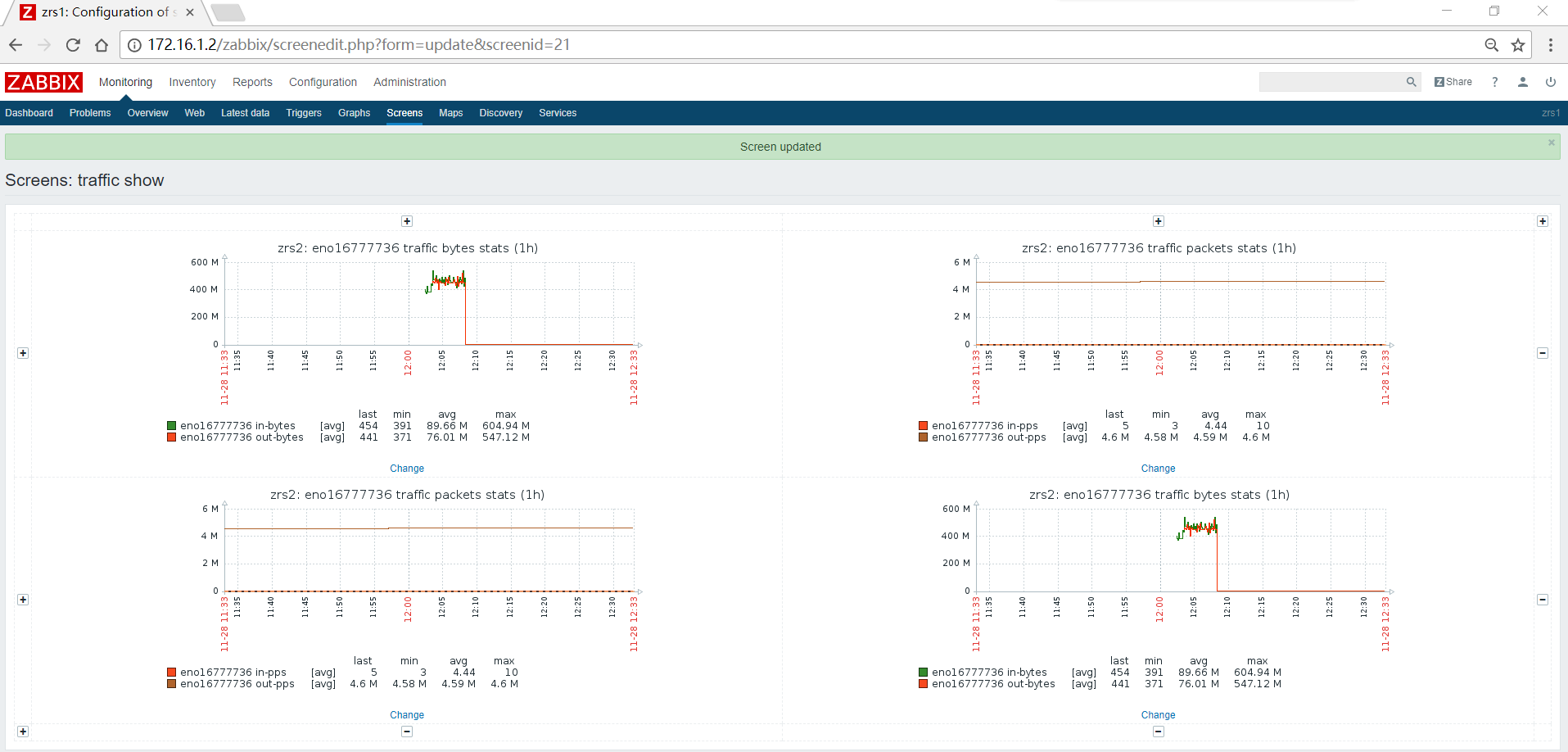This screenshot has height=752, width=1568.
Task: Open the user profile icon
Action: (x=1523, y=82)
